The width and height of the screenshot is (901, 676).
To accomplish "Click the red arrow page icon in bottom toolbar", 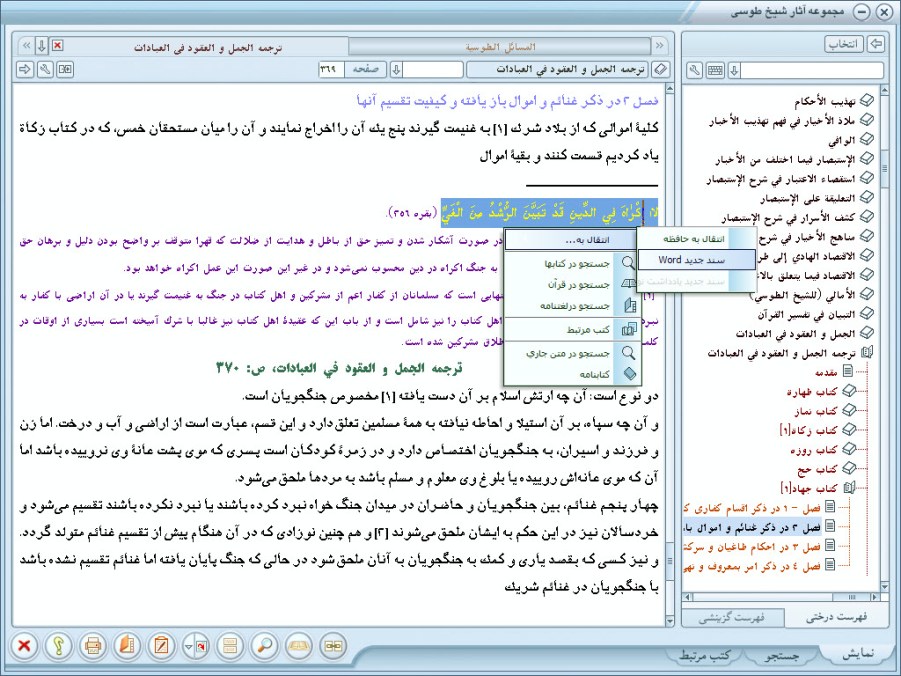I will pos(202,646).
